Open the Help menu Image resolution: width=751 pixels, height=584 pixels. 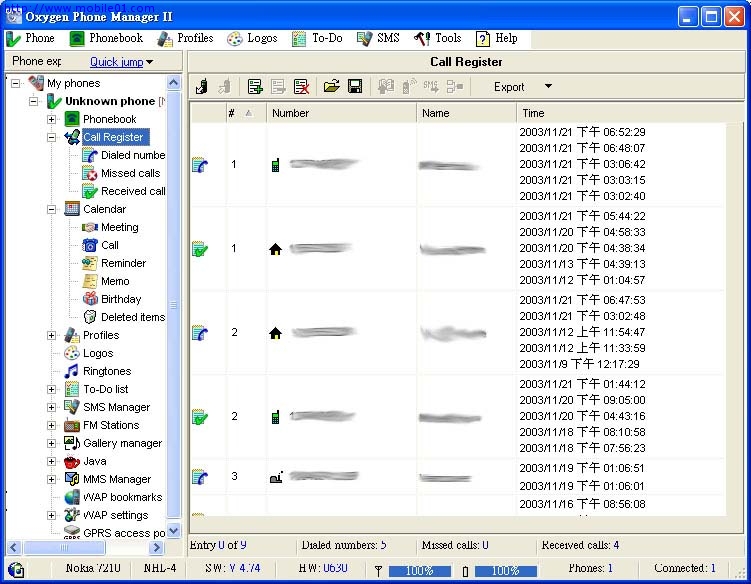pos(497,38)
